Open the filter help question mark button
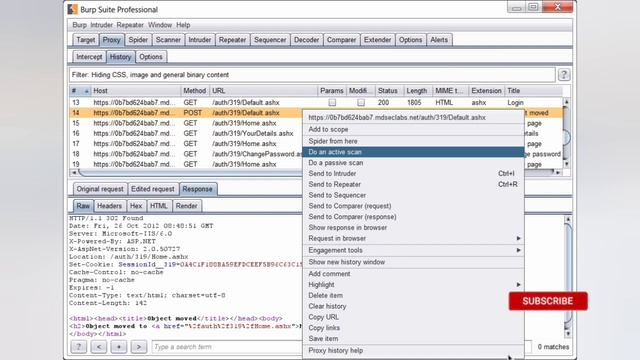 click(564, 75)
